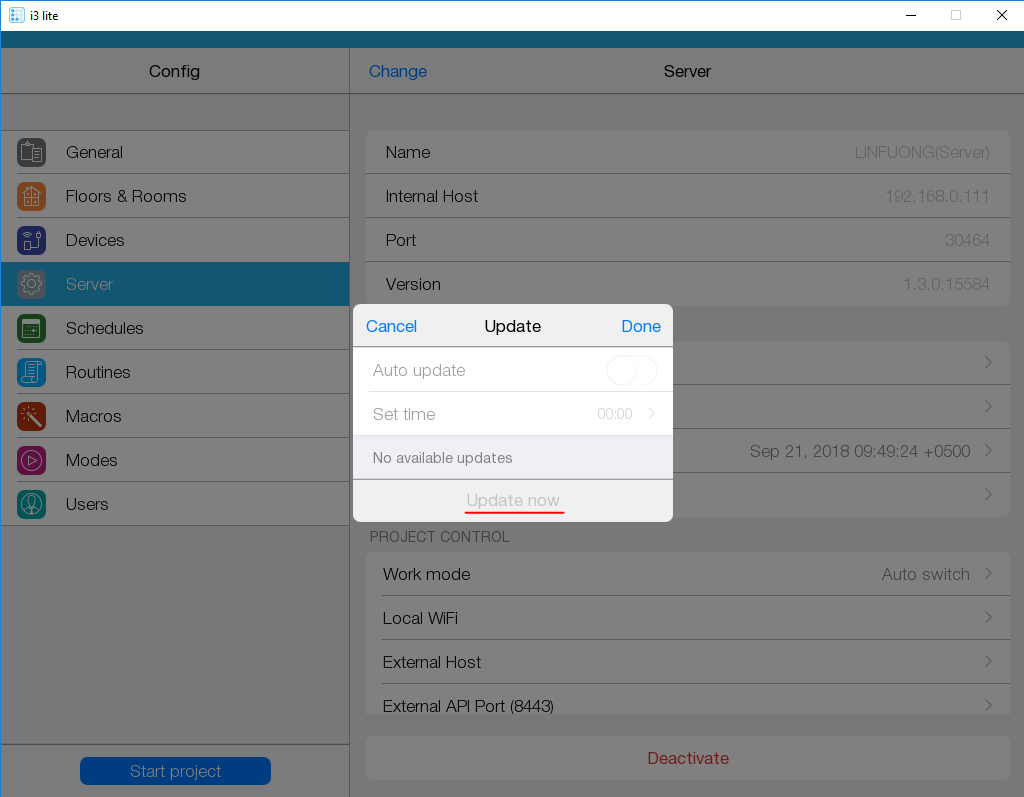This screenshot has height=797, width=1024.
Task: Click the Change link in header
Action: click(x=397, y=71)
